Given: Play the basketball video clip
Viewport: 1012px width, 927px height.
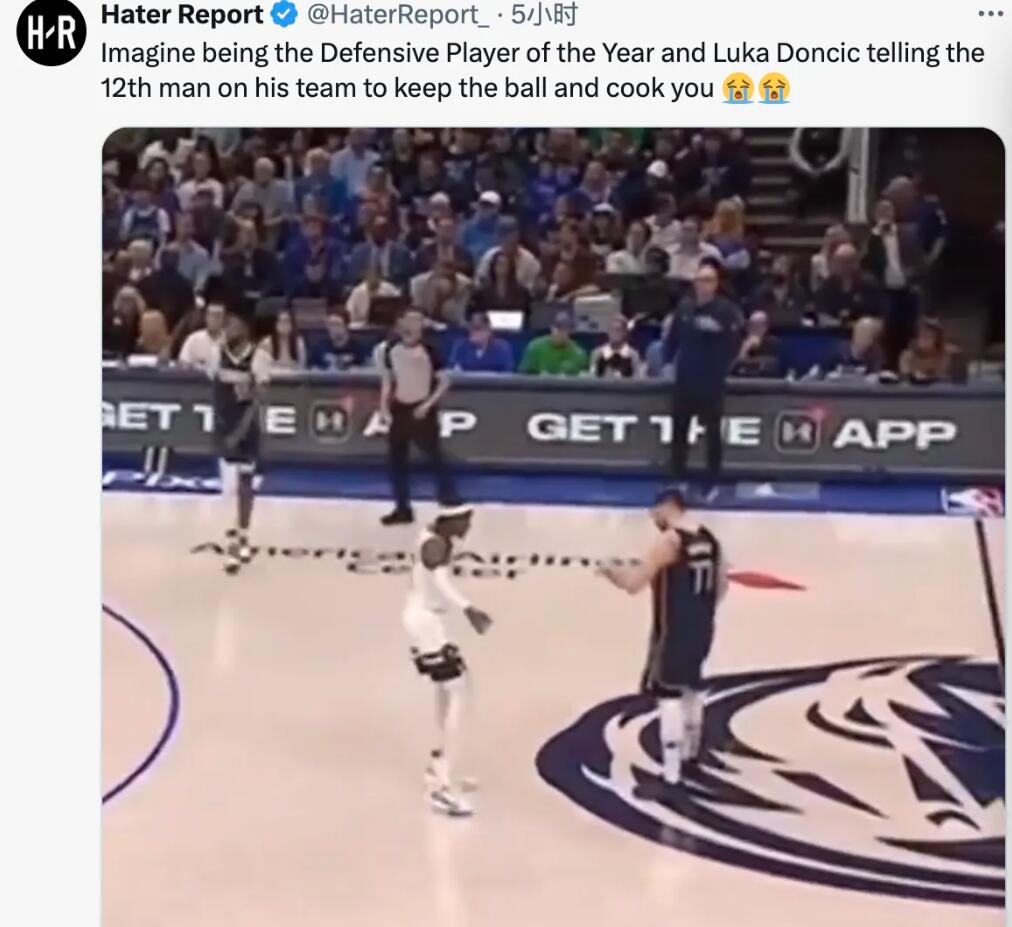Looking at the screenshot, I should point(553,527).
